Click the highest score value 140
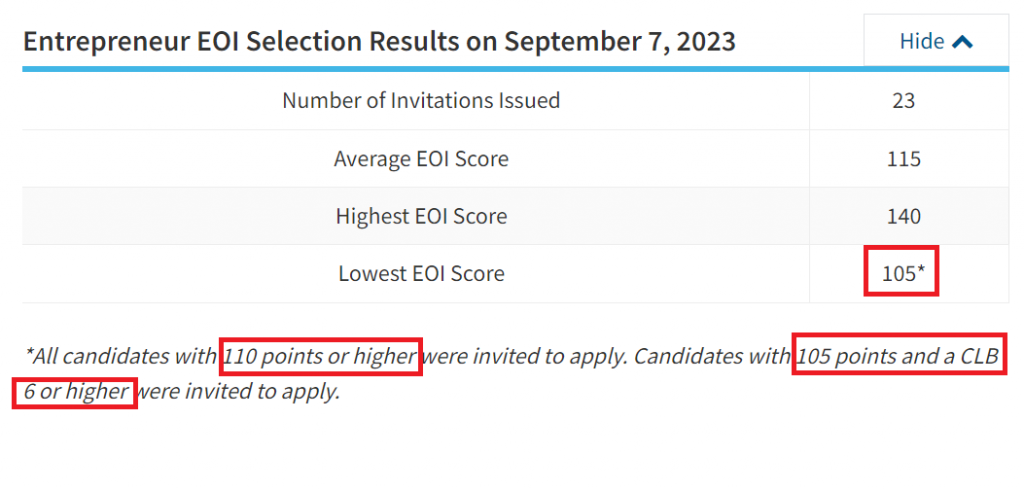Screen dimensions: 1024x490 coord(903,216)
